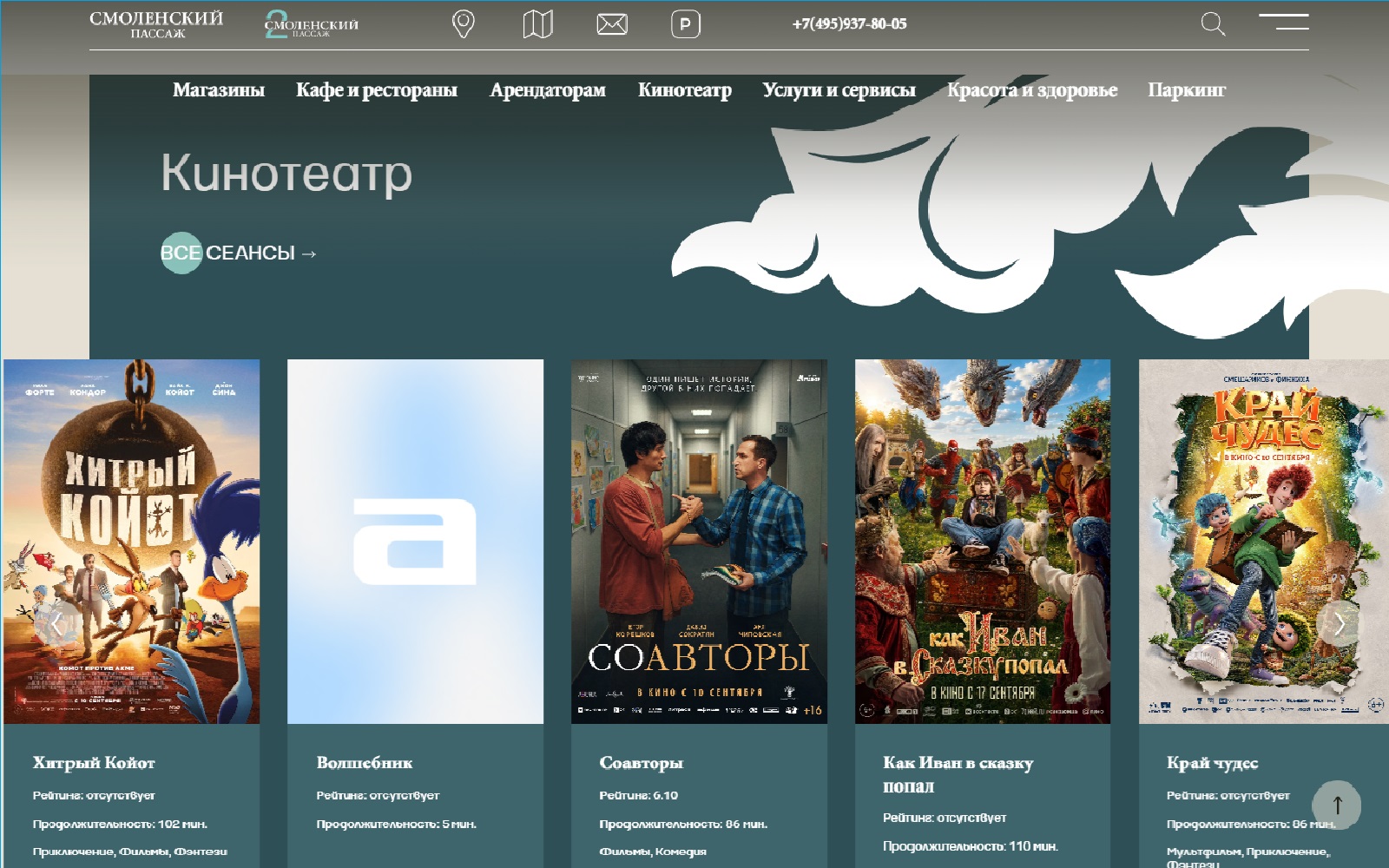Click the parking P icon
1389x868 pixels.
686,24
